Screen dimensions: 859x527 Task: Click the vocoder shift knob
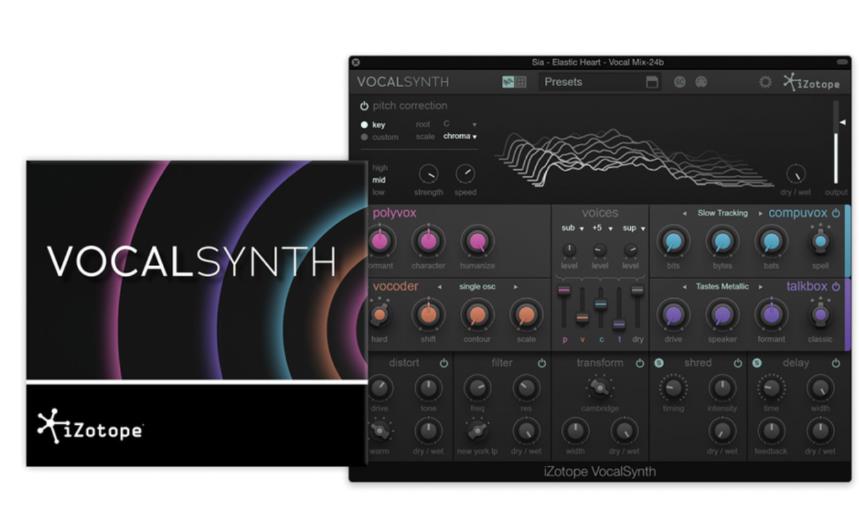pyautogui.click(x=428, y=314)
